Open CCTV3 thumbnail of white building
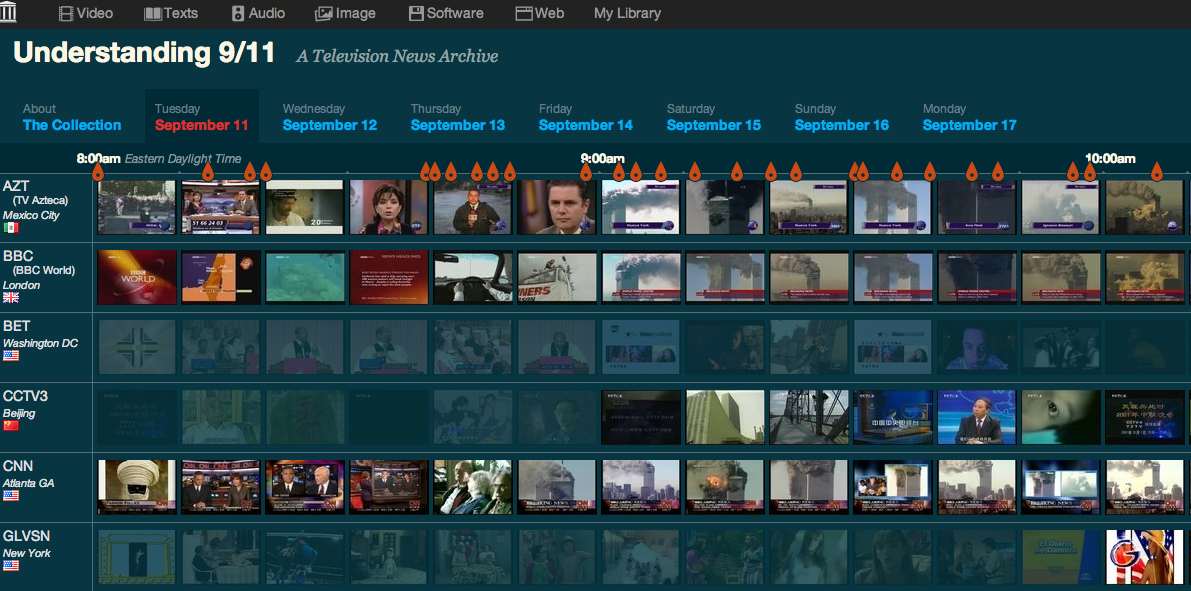The width and height of the screenshot is (1191, 591). [x=725, y=417]
